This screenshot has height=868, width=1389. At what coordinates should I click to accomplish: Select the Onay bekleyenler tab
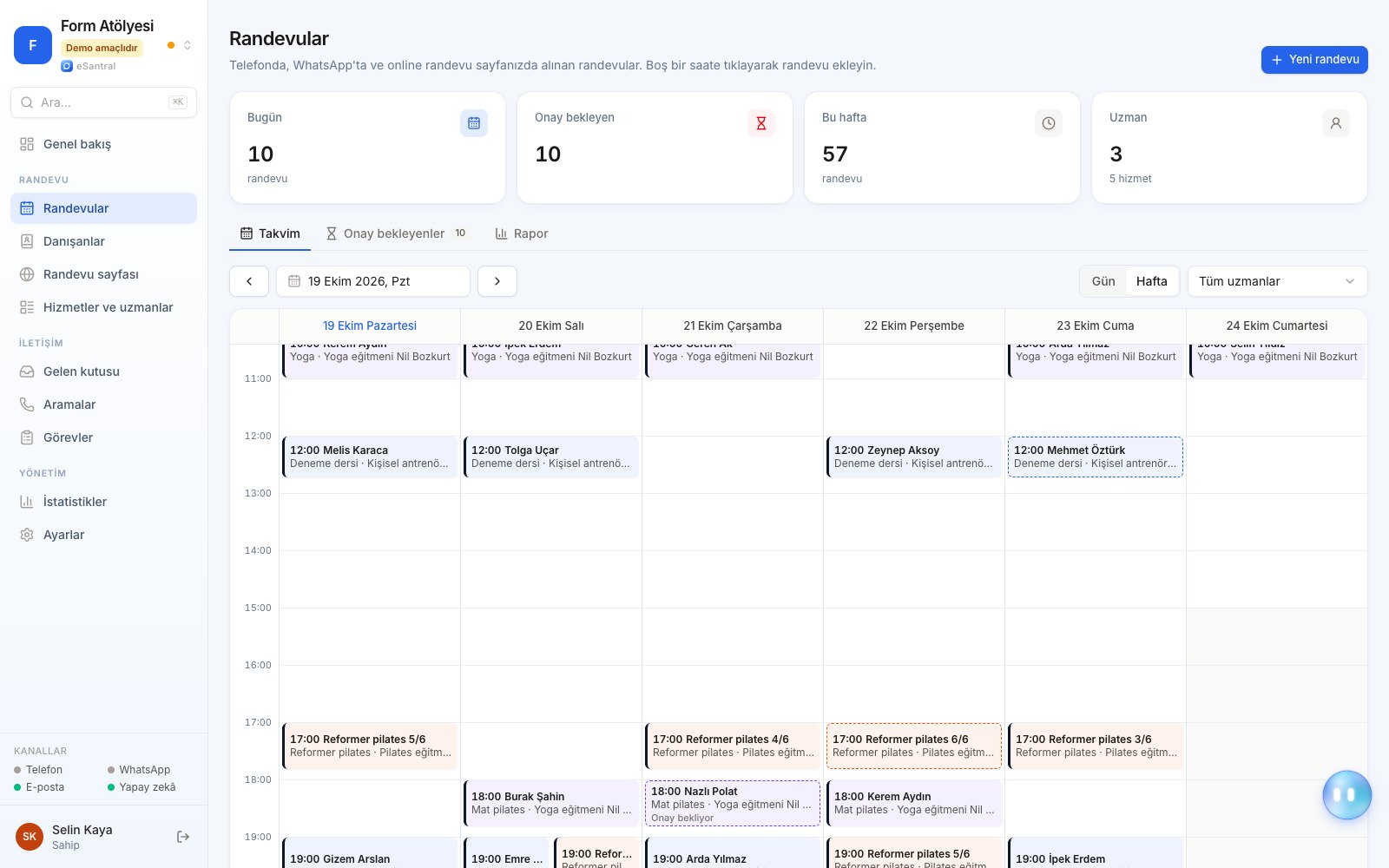pos(397,233)
